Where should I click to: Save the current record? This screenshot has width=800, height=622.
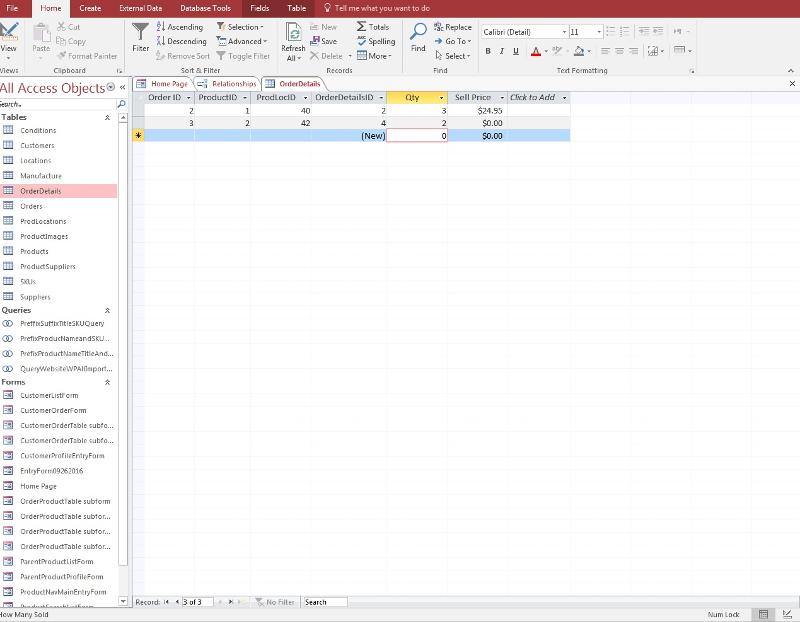click(x=323, y=41)
